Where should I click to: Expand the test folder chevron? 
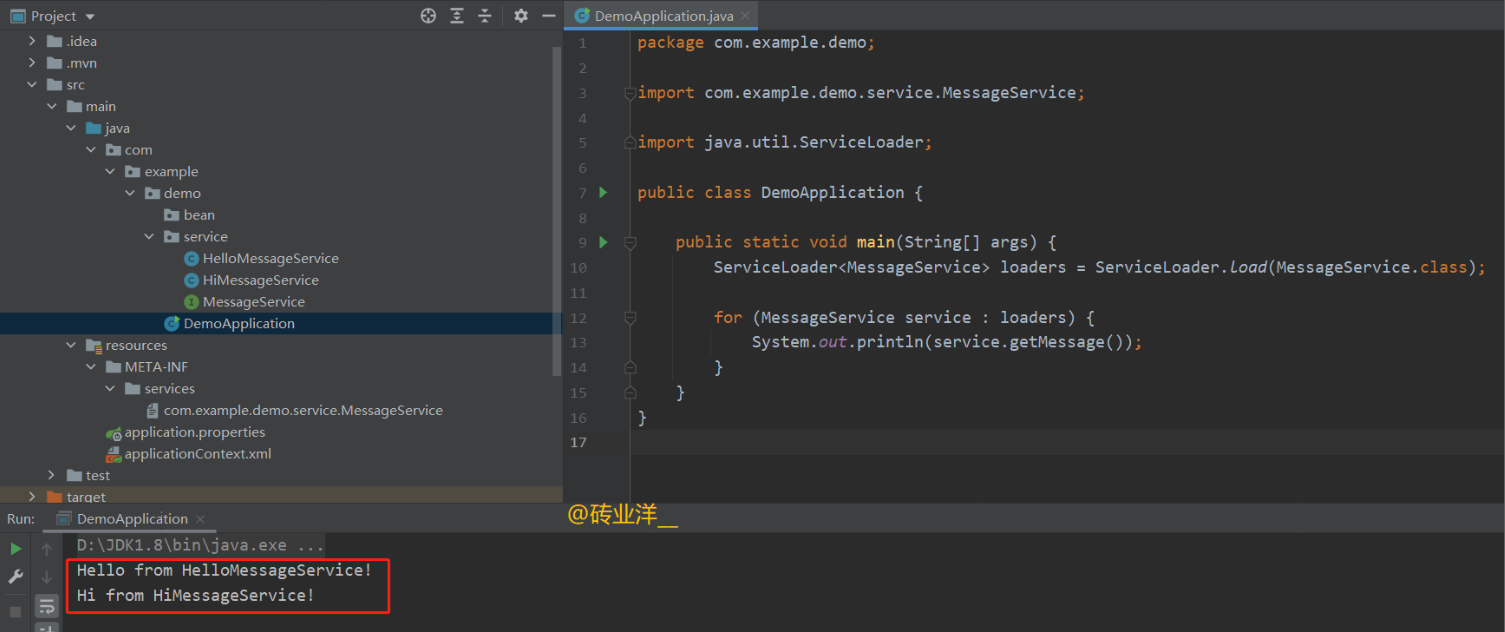point(50,475)
